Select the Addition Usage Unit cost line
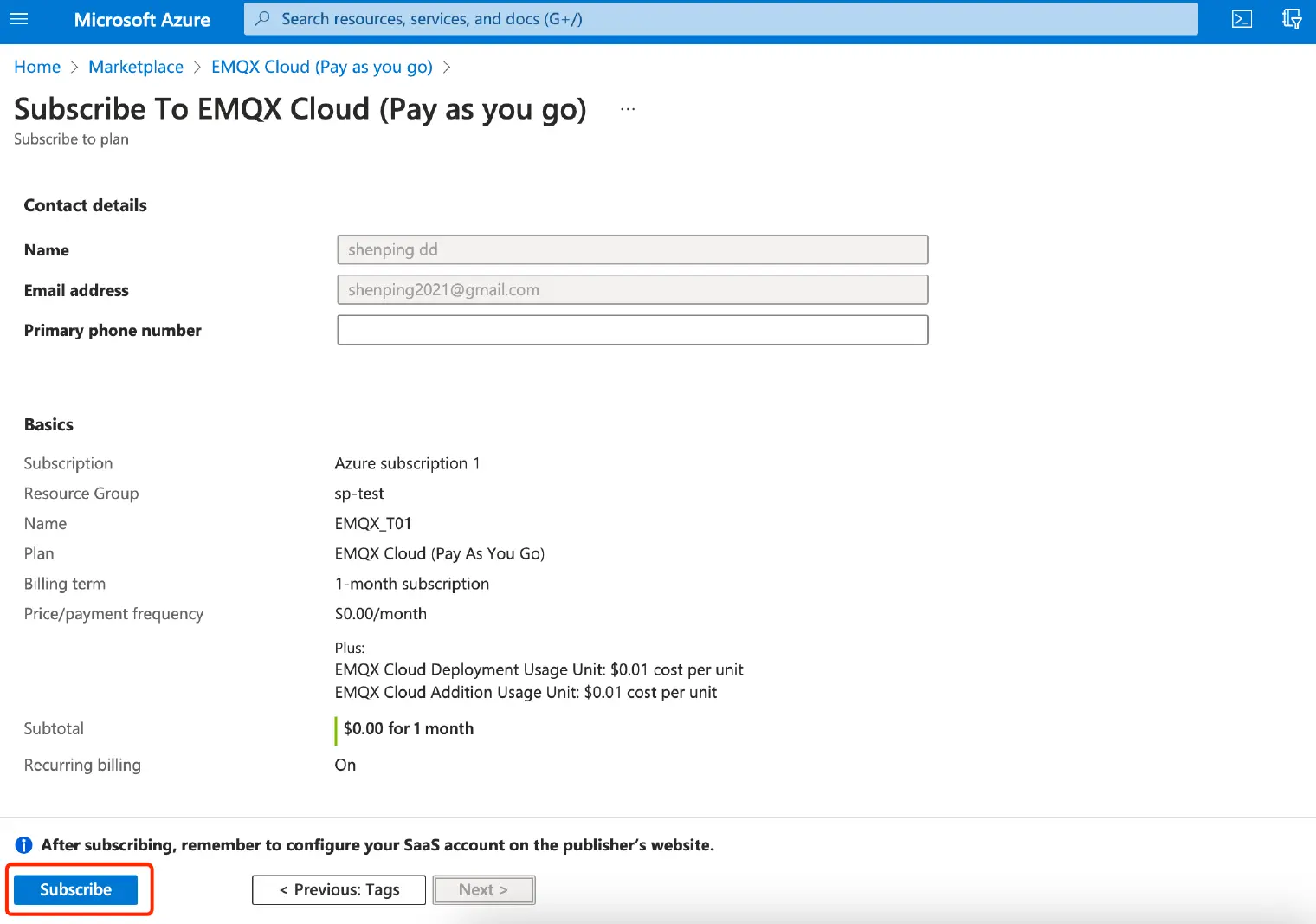Image resolution: width=1316 pixels, height=924 pixels. 526,692
